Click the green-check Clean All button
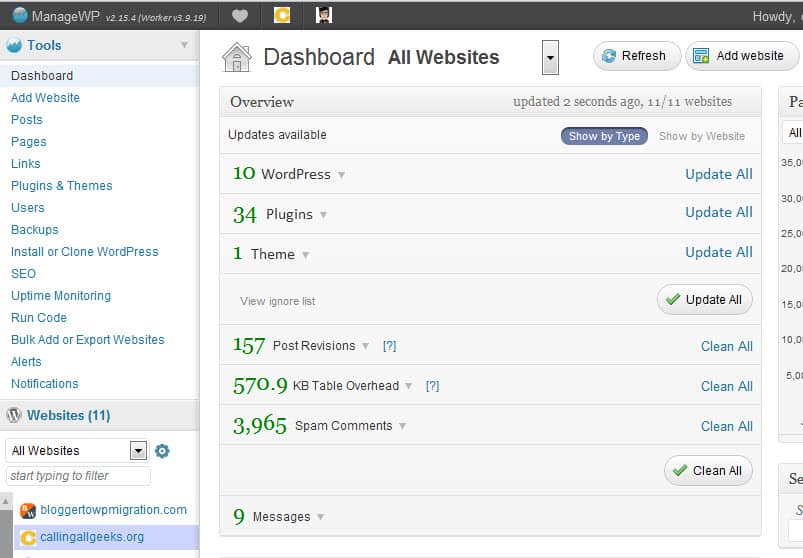 (708, 471)
